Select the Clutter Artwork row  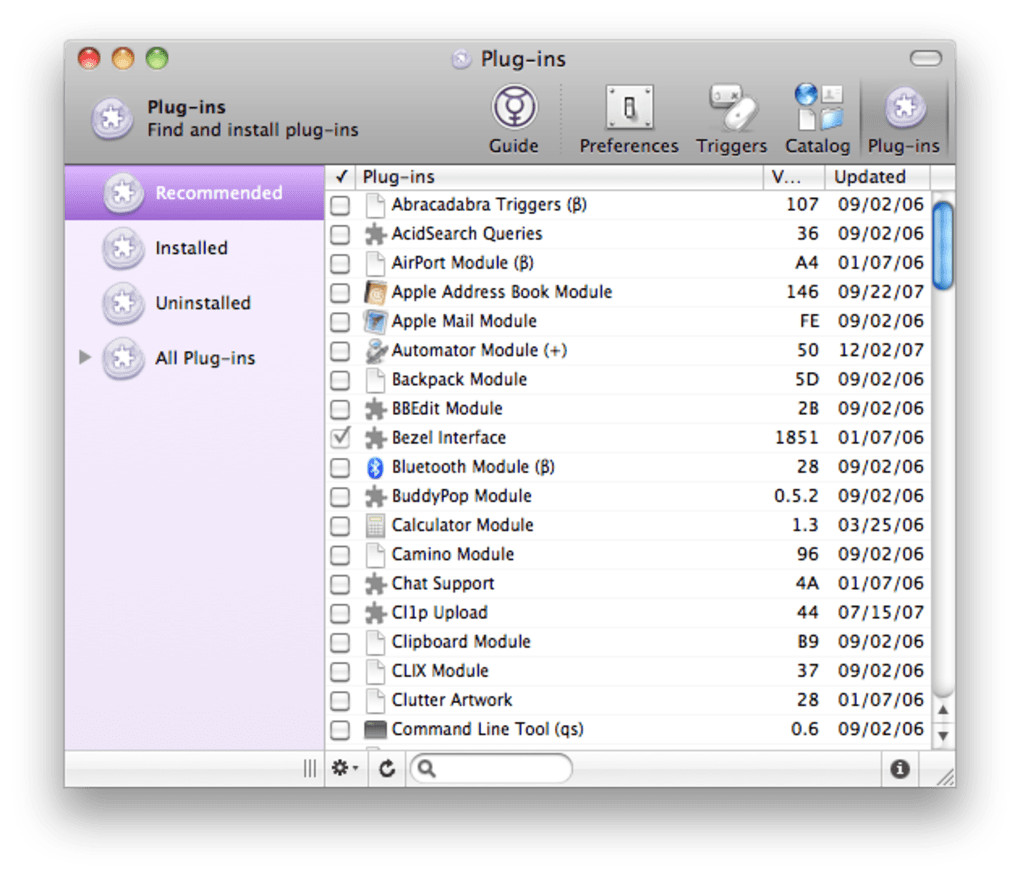629,700
